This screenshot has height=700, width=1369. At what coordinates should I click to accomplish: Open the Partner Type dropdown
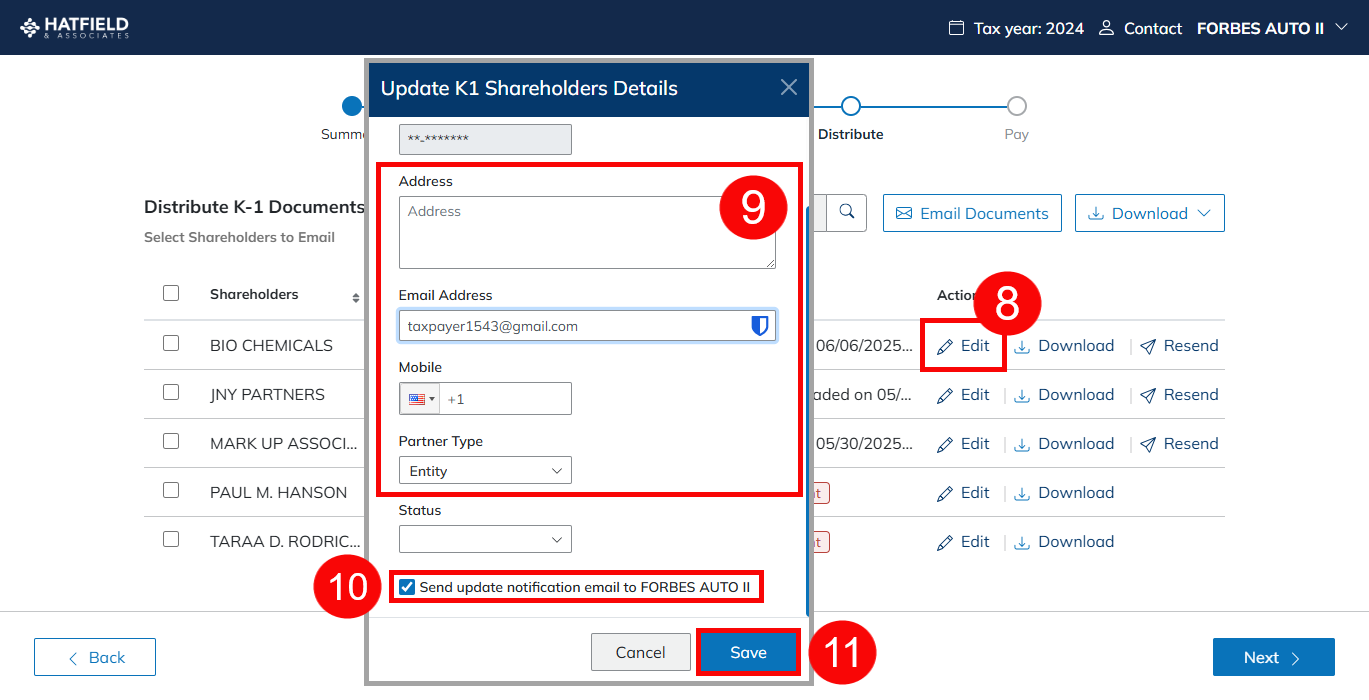pyautogui.click(x=485, y=471)
